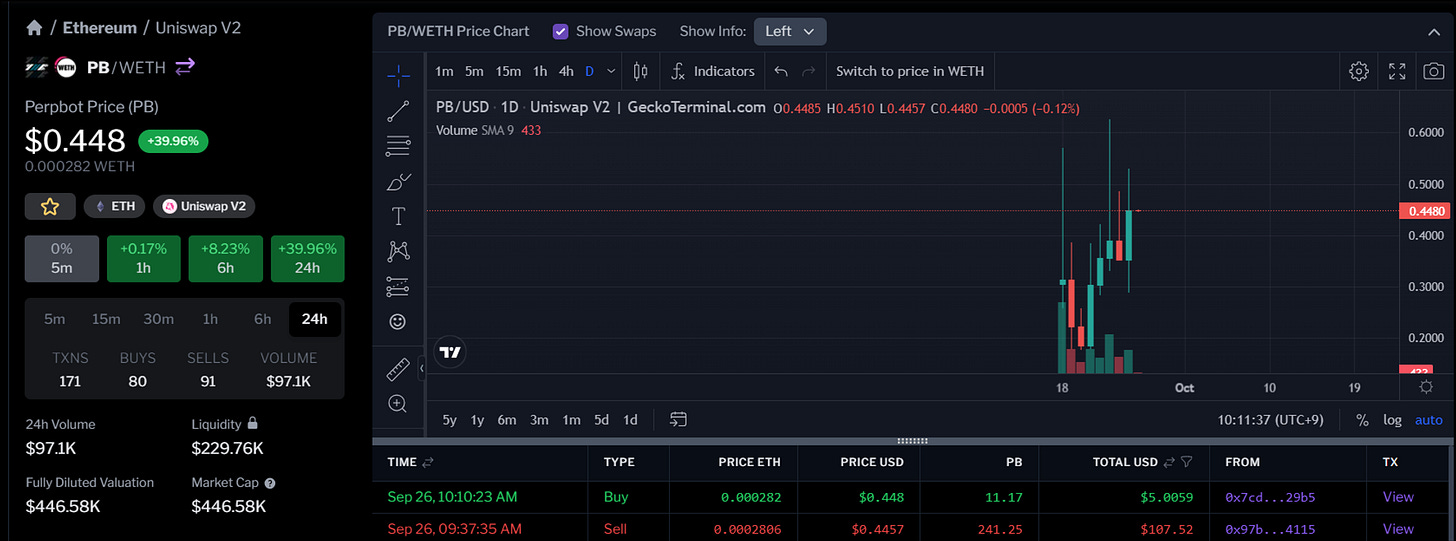The height and width of the screenshot is (541, 1456).
Task: Set the date range to 1y
Action: (x=478, y=420)
